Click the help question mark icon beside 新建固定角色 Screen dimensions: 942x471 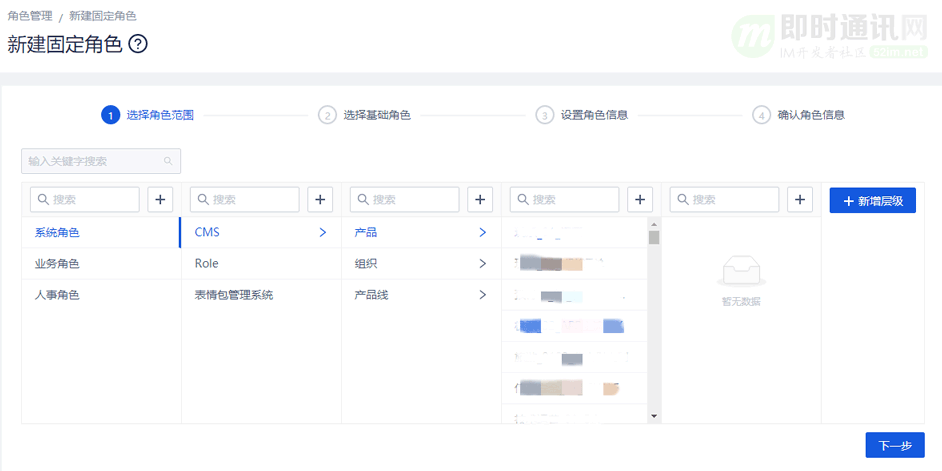click(138, 44)
